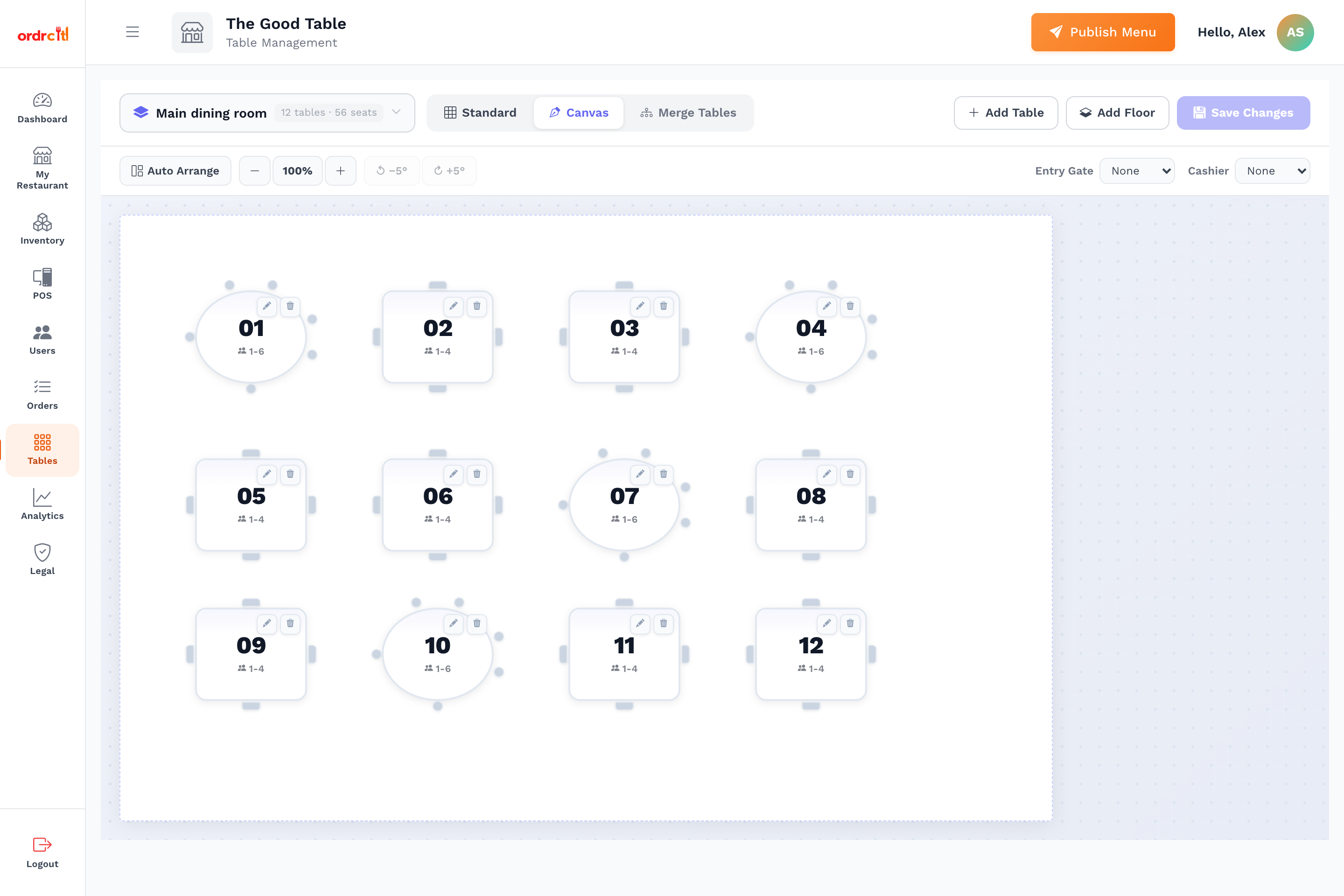Open the Users section in sidebar

(x=42, y=340)
